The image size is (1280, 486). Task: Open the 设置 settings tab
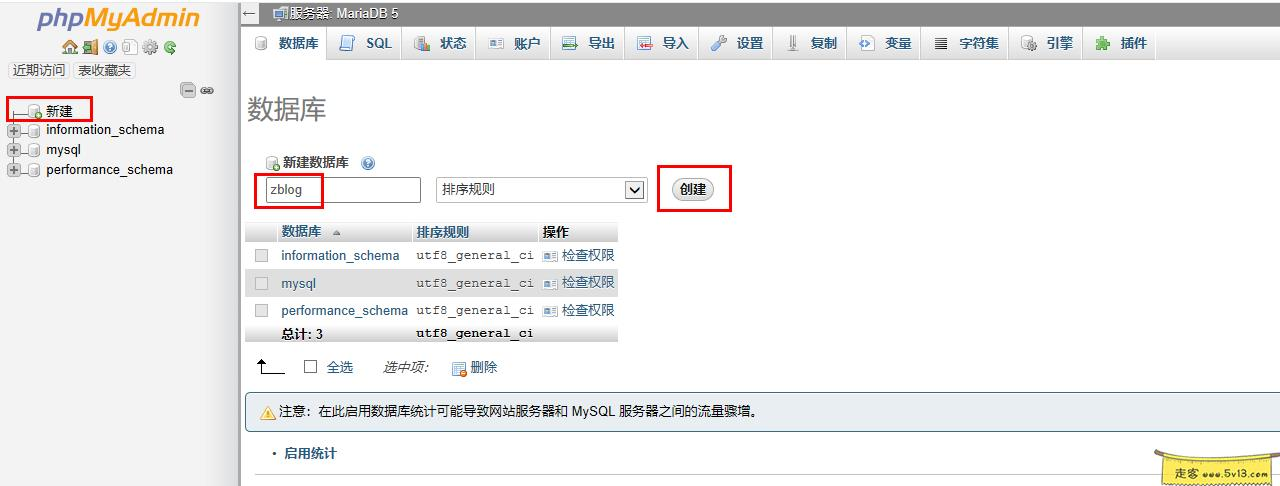click(x=736, y=43)
